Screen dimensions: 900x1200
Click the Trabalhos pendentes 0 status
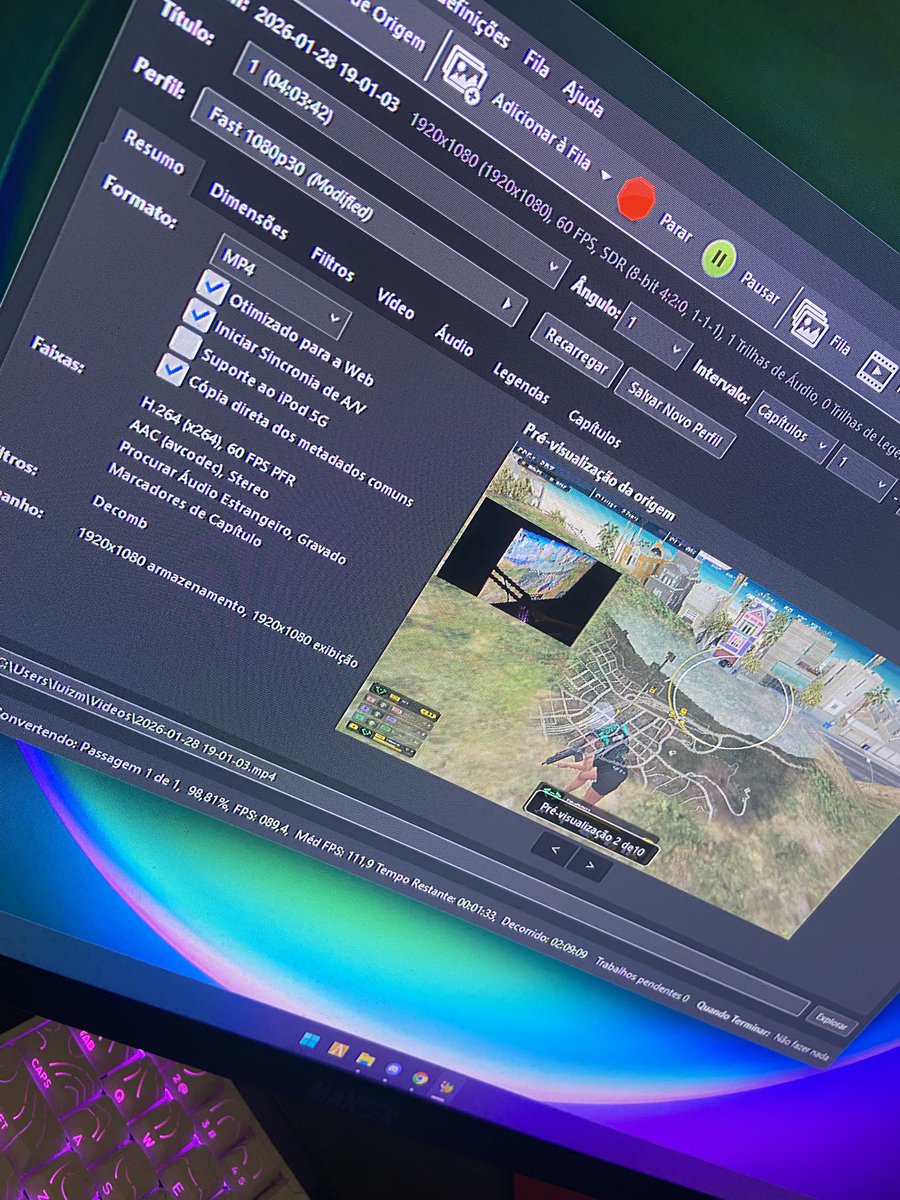643,981
